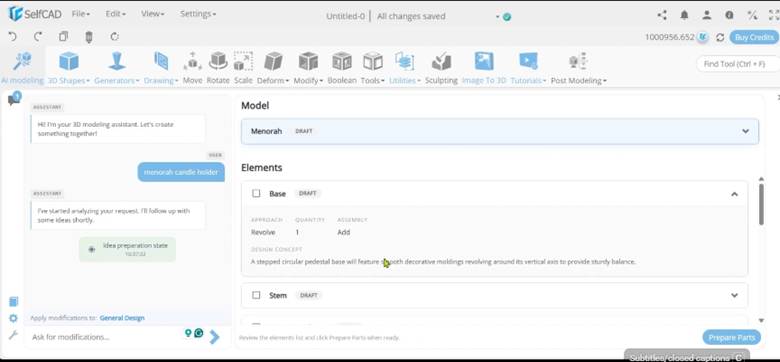Open the Tutorials dropdown
The width and height of the screenshot is (780, 362).
point(528,67)
